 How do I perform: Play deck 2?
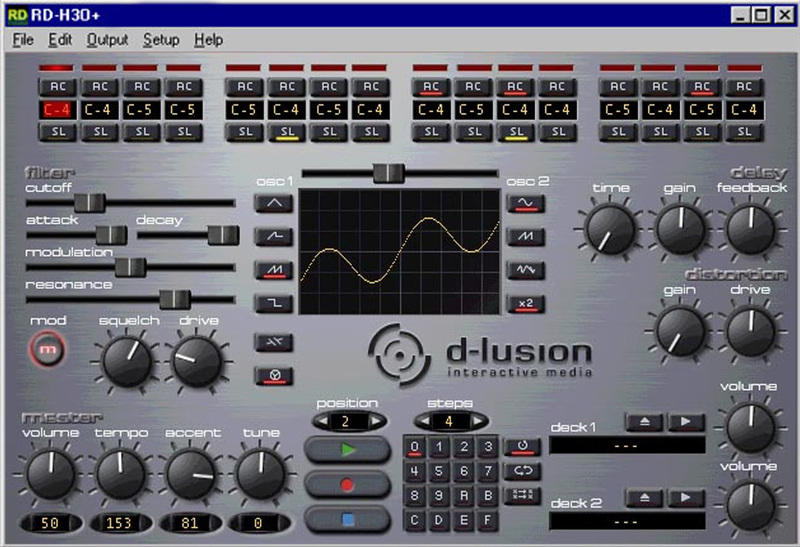(686, 498)
